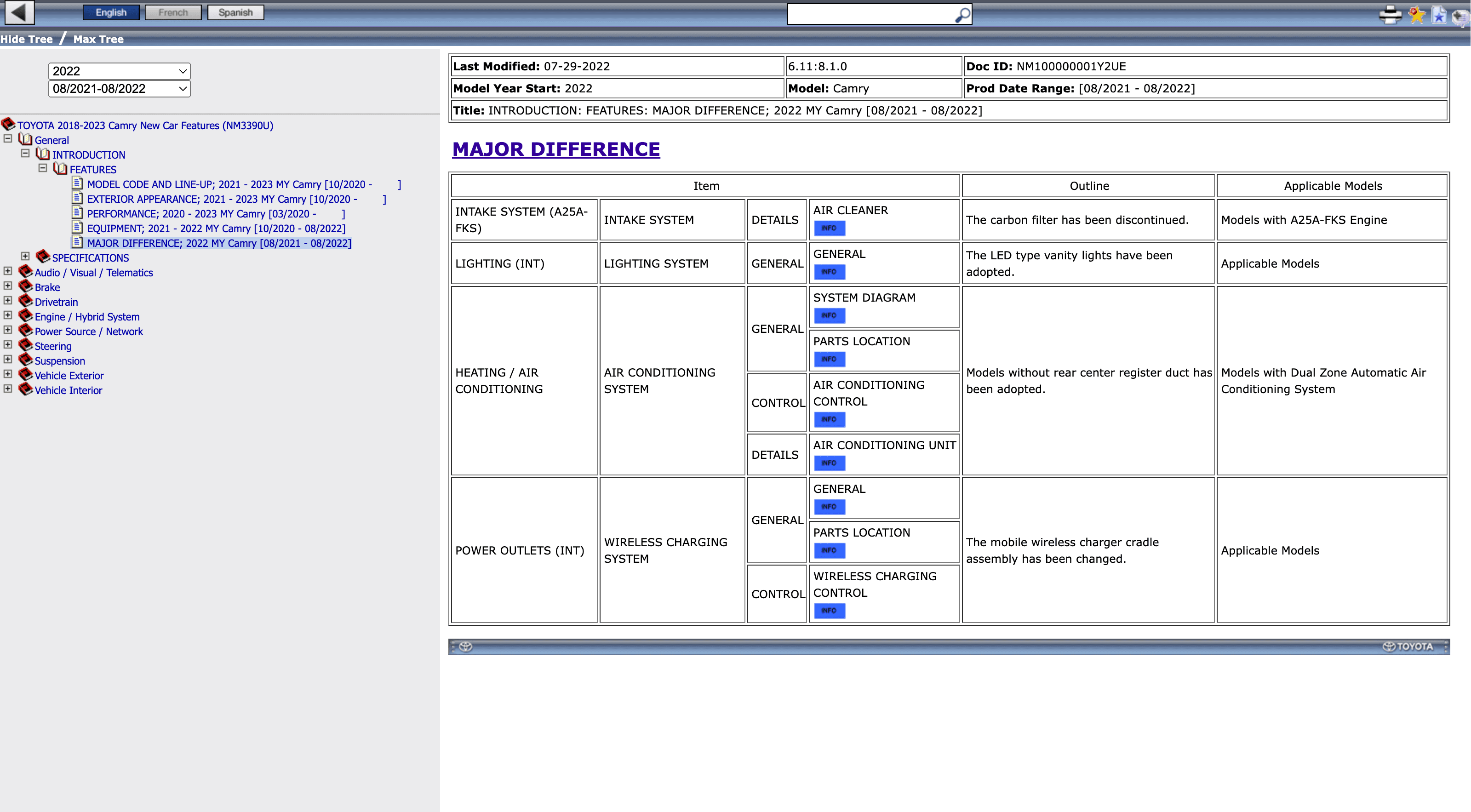Open AIR CONDITIONING UNIT info button
This screenshot has width=1471, height=812.
[x=829, y=463]
